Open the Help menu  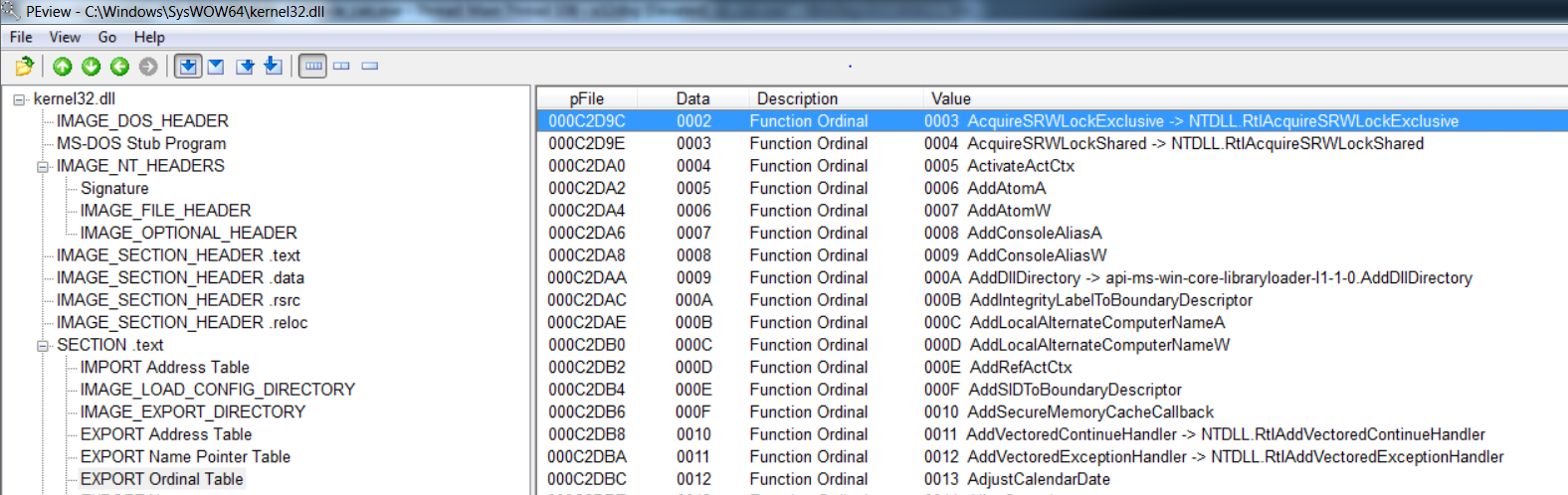pos(149,37)
